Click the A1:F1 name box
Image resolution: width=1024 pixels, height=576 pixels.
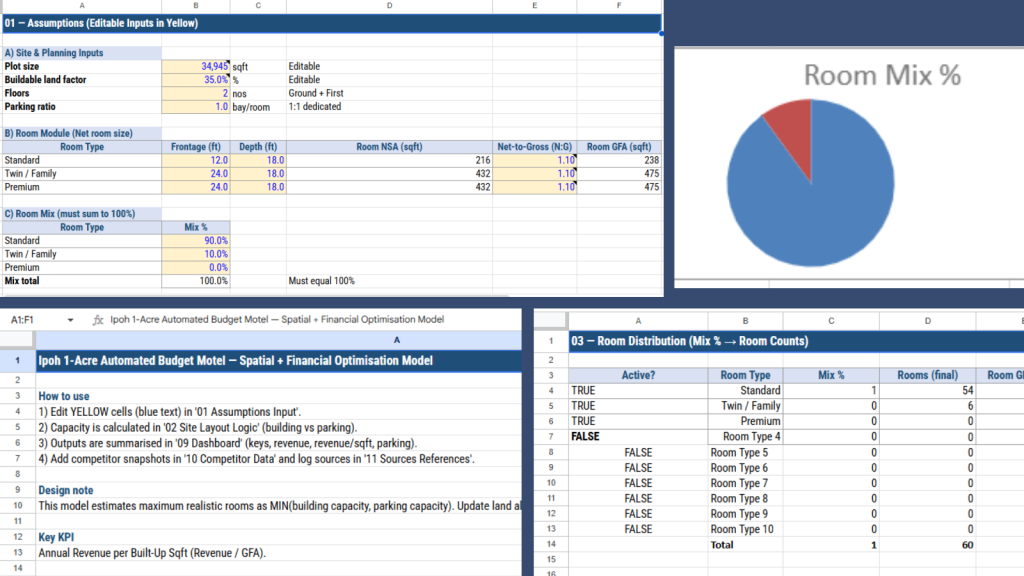point(30,319)
